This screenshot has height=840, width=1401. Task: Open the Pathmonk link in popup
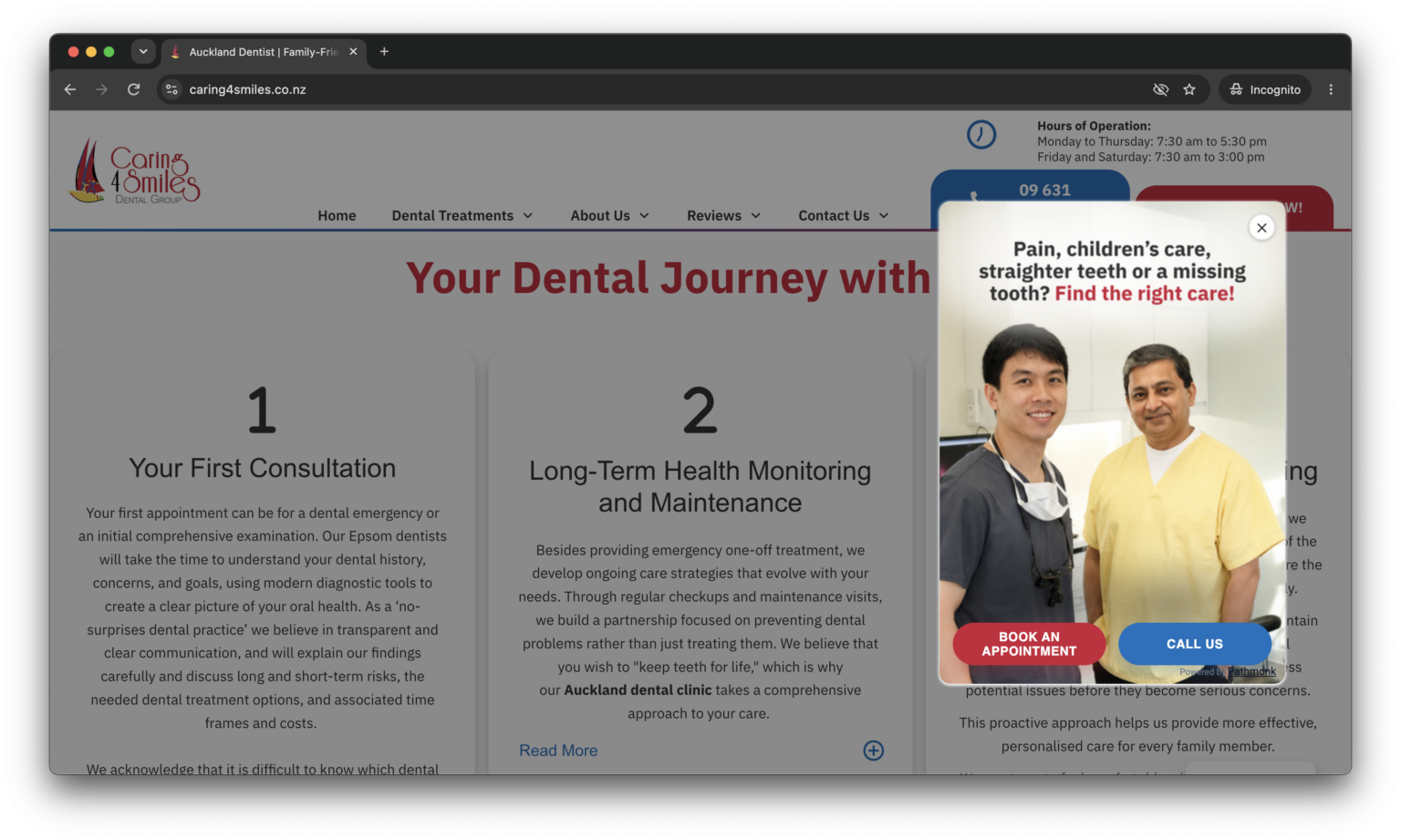click(1251, 672)
